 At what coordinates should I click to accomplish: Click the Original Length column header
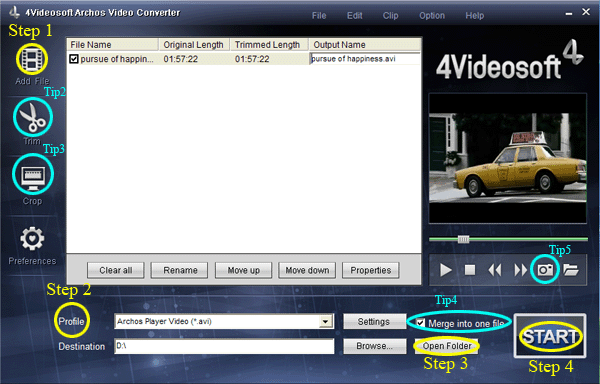194,45
